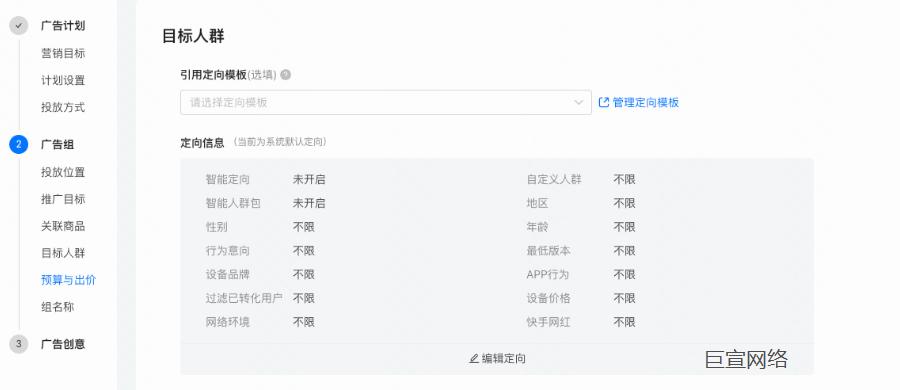Click the 行为意向 label
Image resolution: width=900 pixels, height=390 pixels.
[228, 251]
